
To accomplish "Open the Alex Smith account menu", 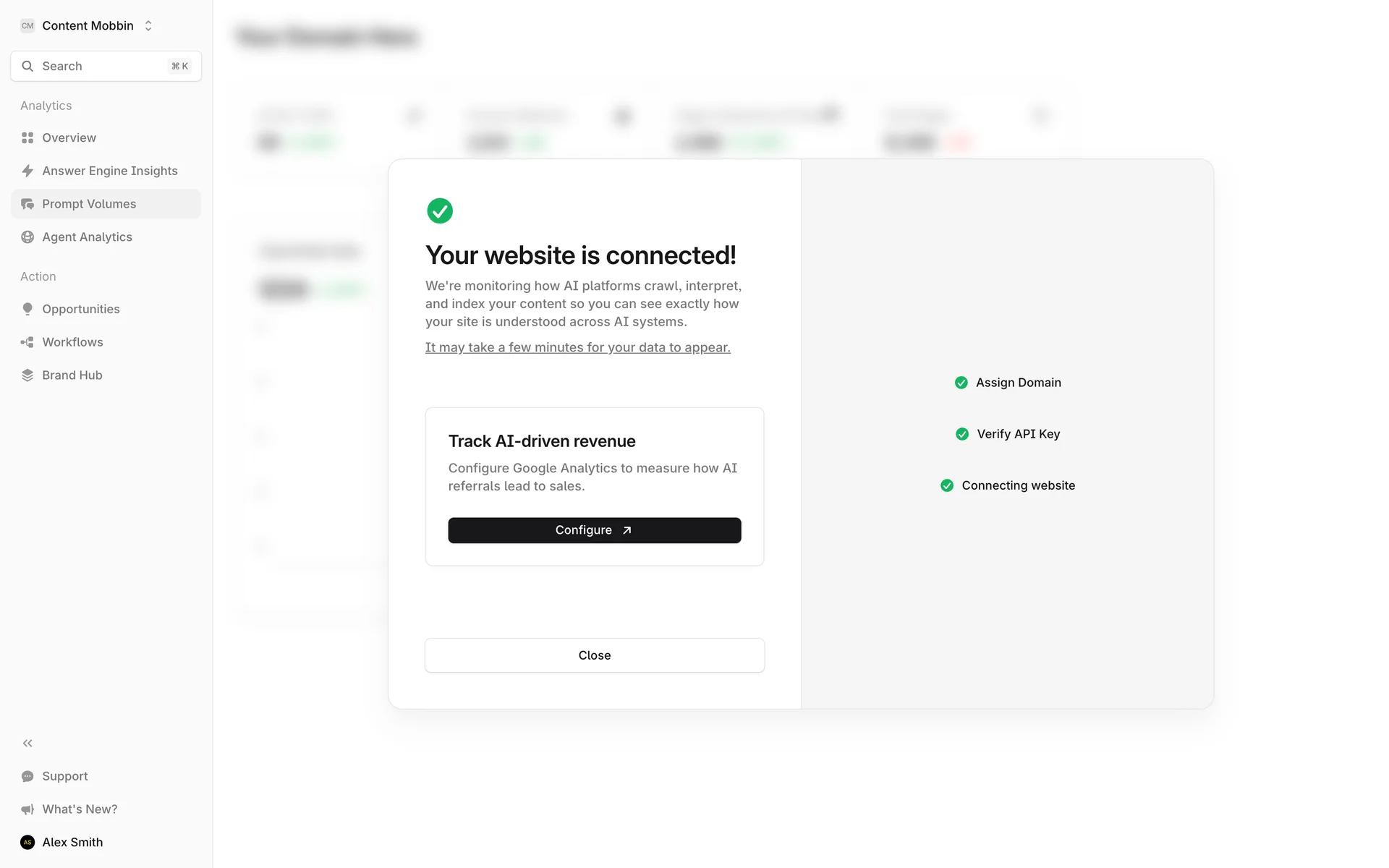I will pos(72,842).
